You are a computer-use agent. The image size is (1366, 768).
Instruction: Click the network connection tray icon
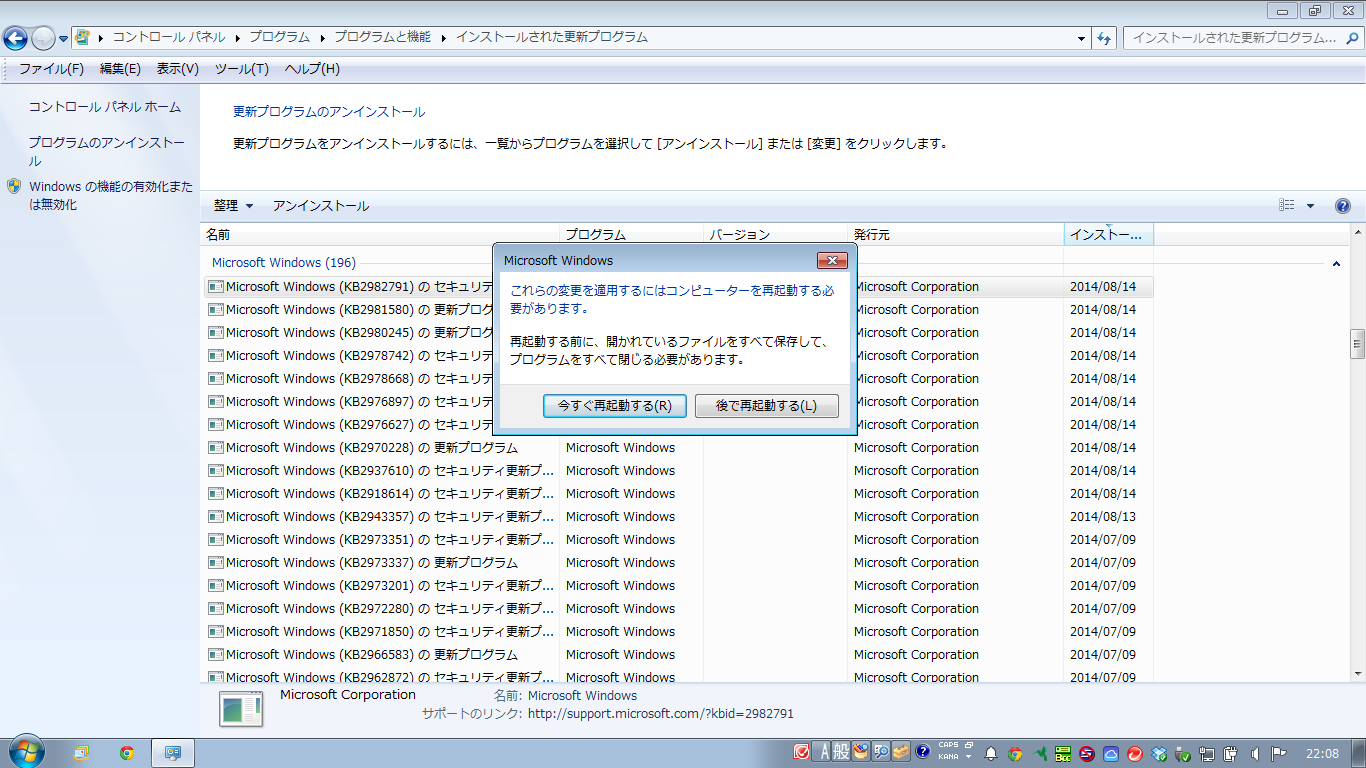[x=1207, y=754]
